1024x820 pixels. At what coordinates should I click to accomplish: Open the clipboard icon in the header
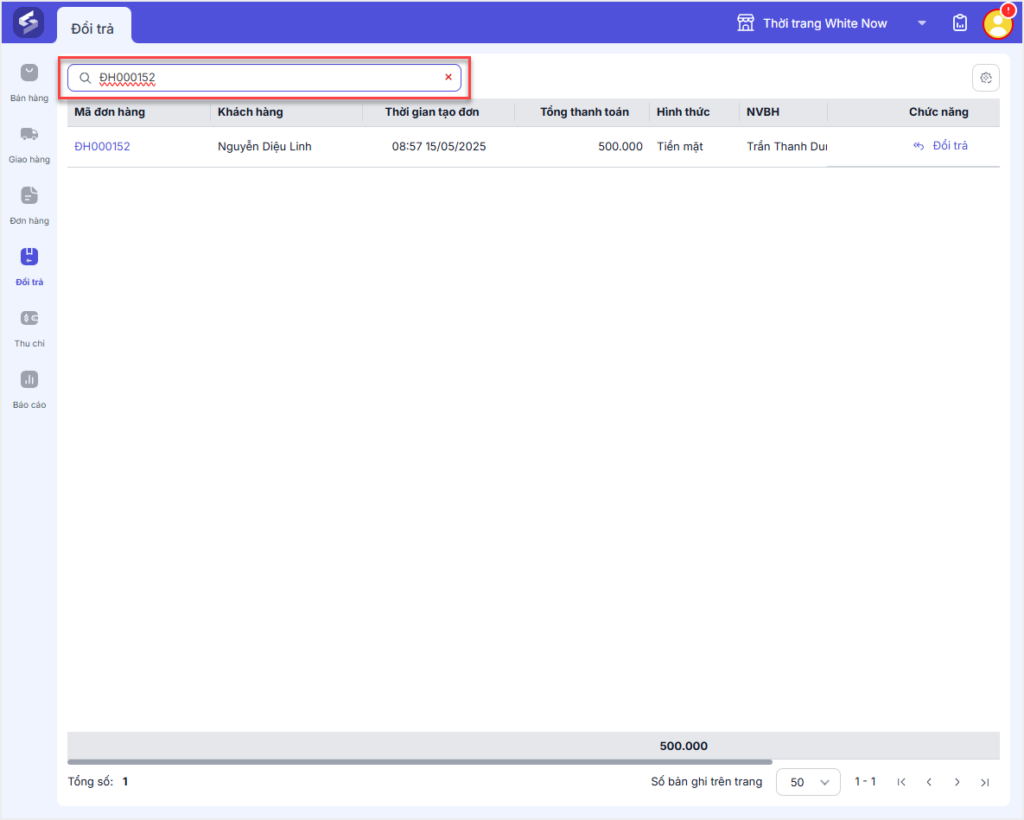(x=959, y=24)
